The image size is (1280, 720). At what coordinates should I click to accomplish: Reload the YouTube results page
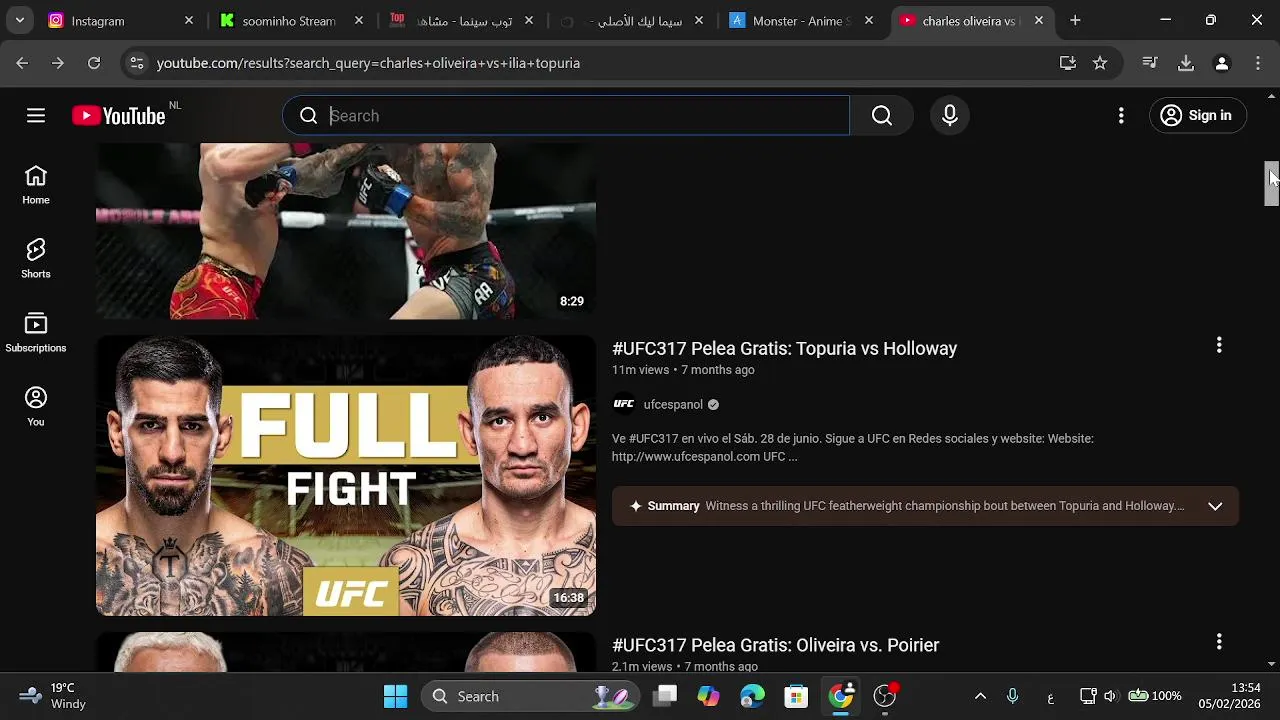pos(94,63)
